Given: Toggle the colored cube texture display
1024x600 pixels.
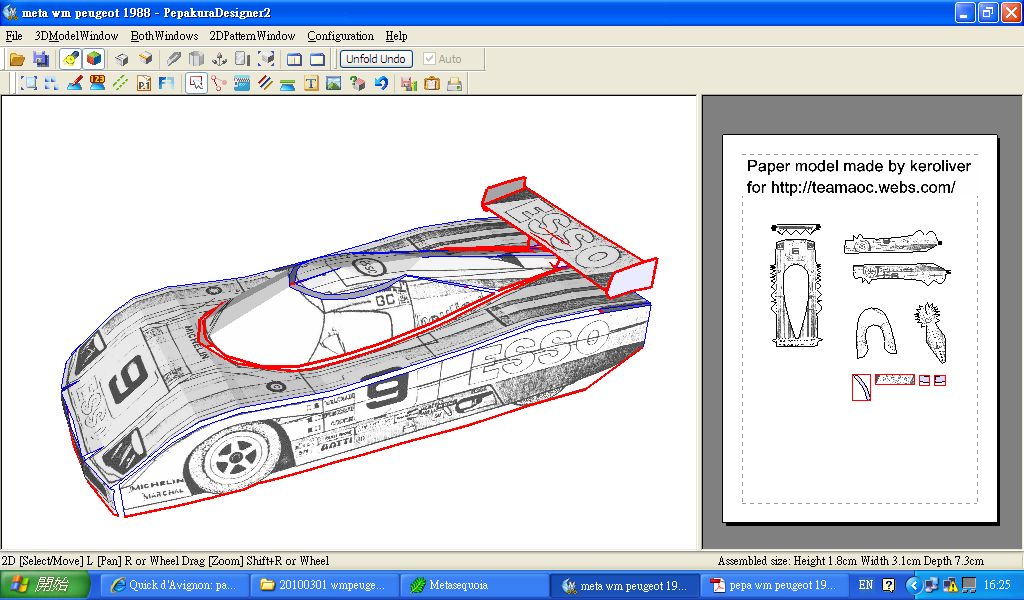Looking at the screenshot, I should tap(93, 59).
